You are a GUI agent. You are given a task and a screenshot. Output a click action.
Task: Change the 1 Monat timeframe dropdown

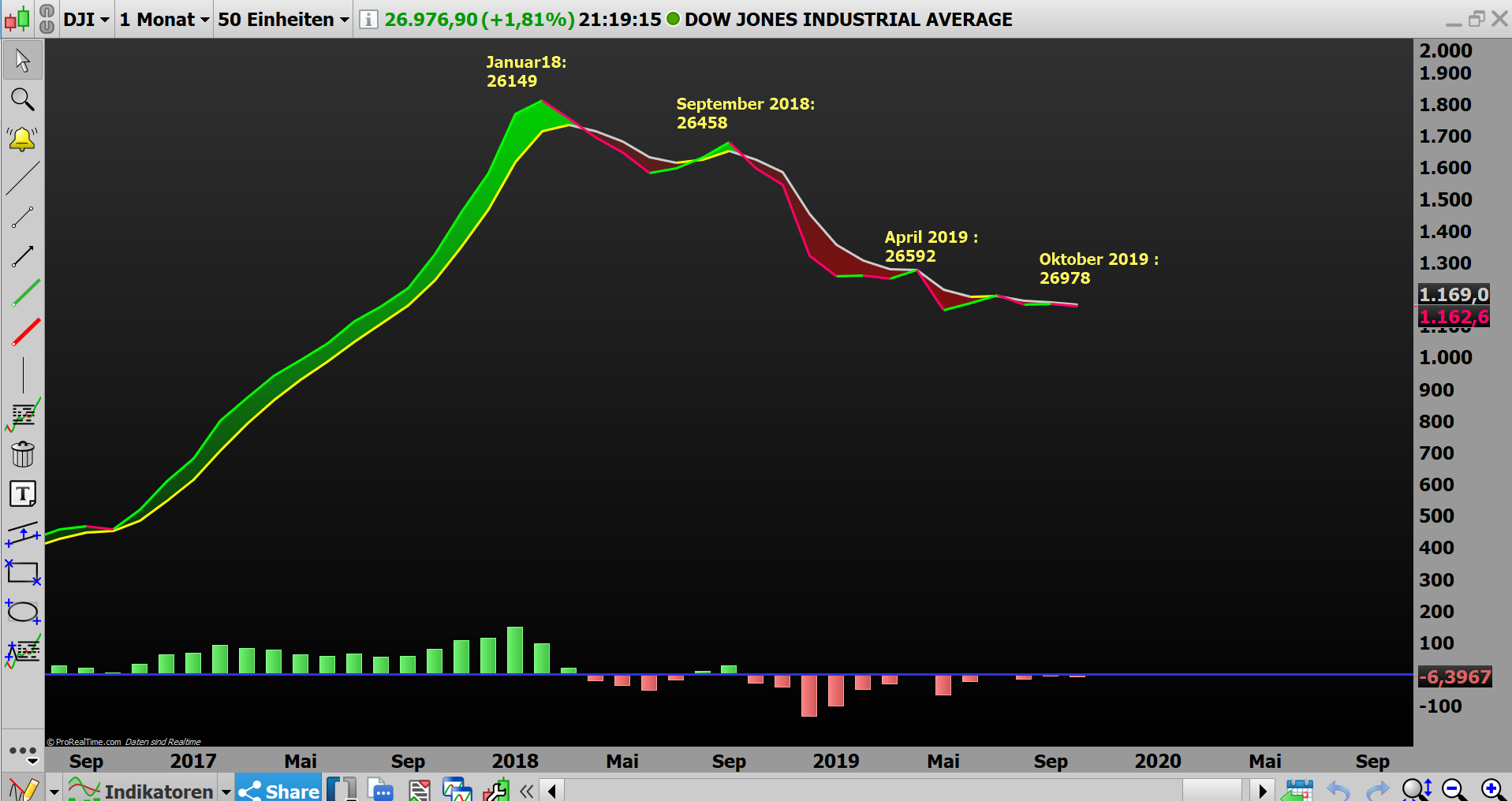[165, 19]
